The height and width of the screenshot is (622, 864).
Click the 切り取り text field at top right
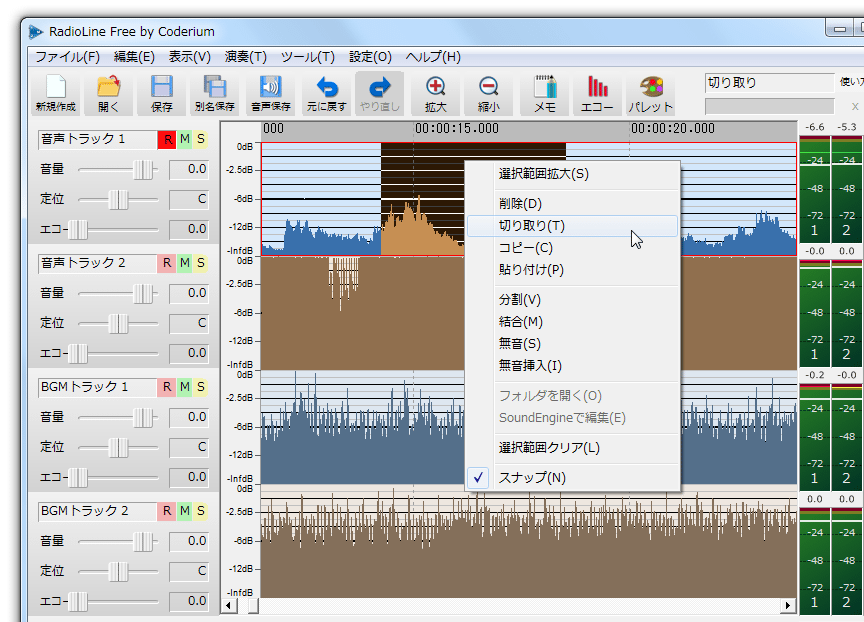[x=769, y=83]
